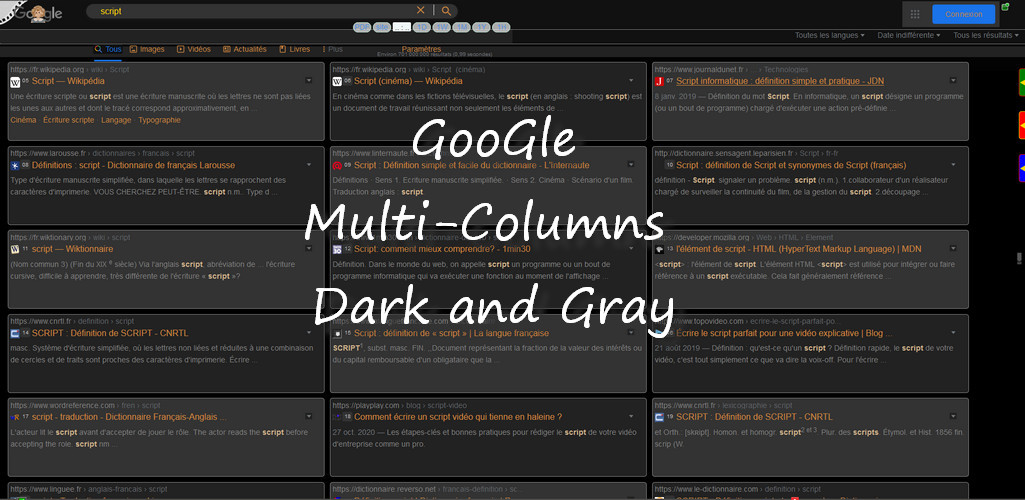Expand options arrow of the playplay result
The height and width of the screenshot is (500, 1025).
pos(631,416)
